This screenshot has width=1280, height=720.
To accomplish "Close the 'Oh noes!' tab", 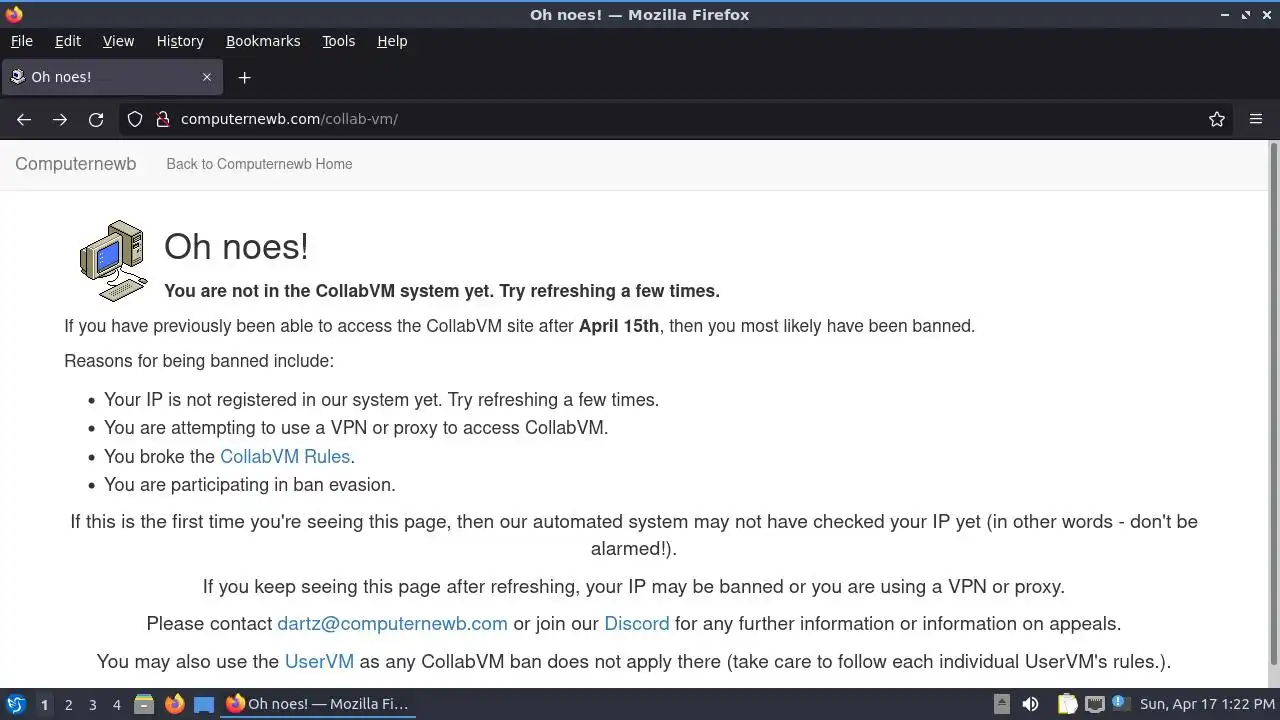I will (207, 77).
